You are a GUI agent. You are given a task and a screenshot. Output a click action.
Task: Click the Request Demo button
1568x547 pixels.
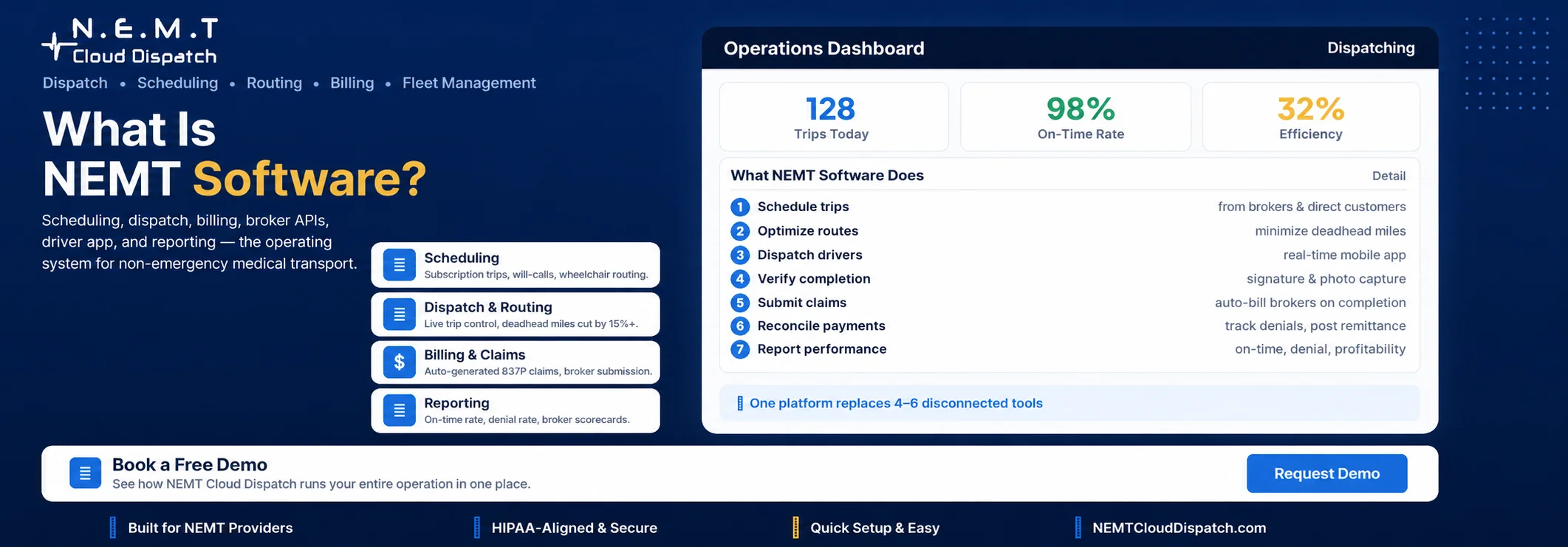pyautogui.click(x=1326, y=473)
